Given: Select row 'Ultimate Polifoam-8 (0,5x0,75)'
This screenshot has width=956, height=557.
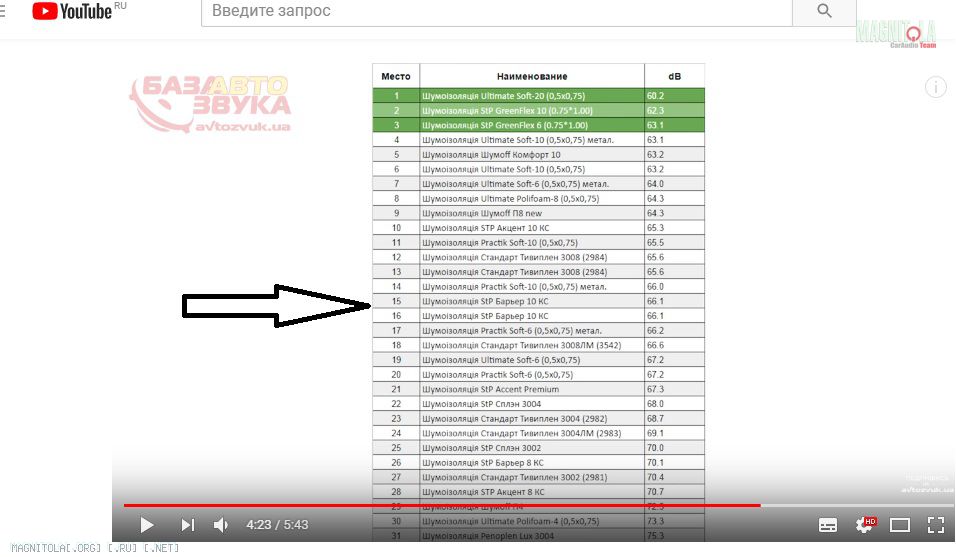Looking at the screenshot, I should (x=539, y=199).
